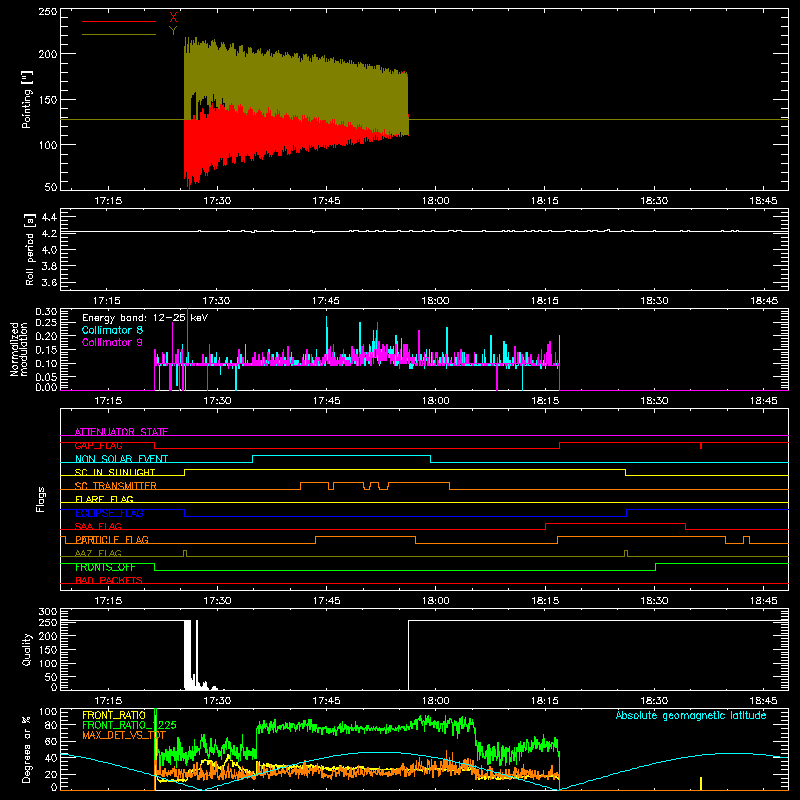Click the Absolute geomagnetic latitude label
The width and height of the screenshot is (800, 800).
pos(691,715)
